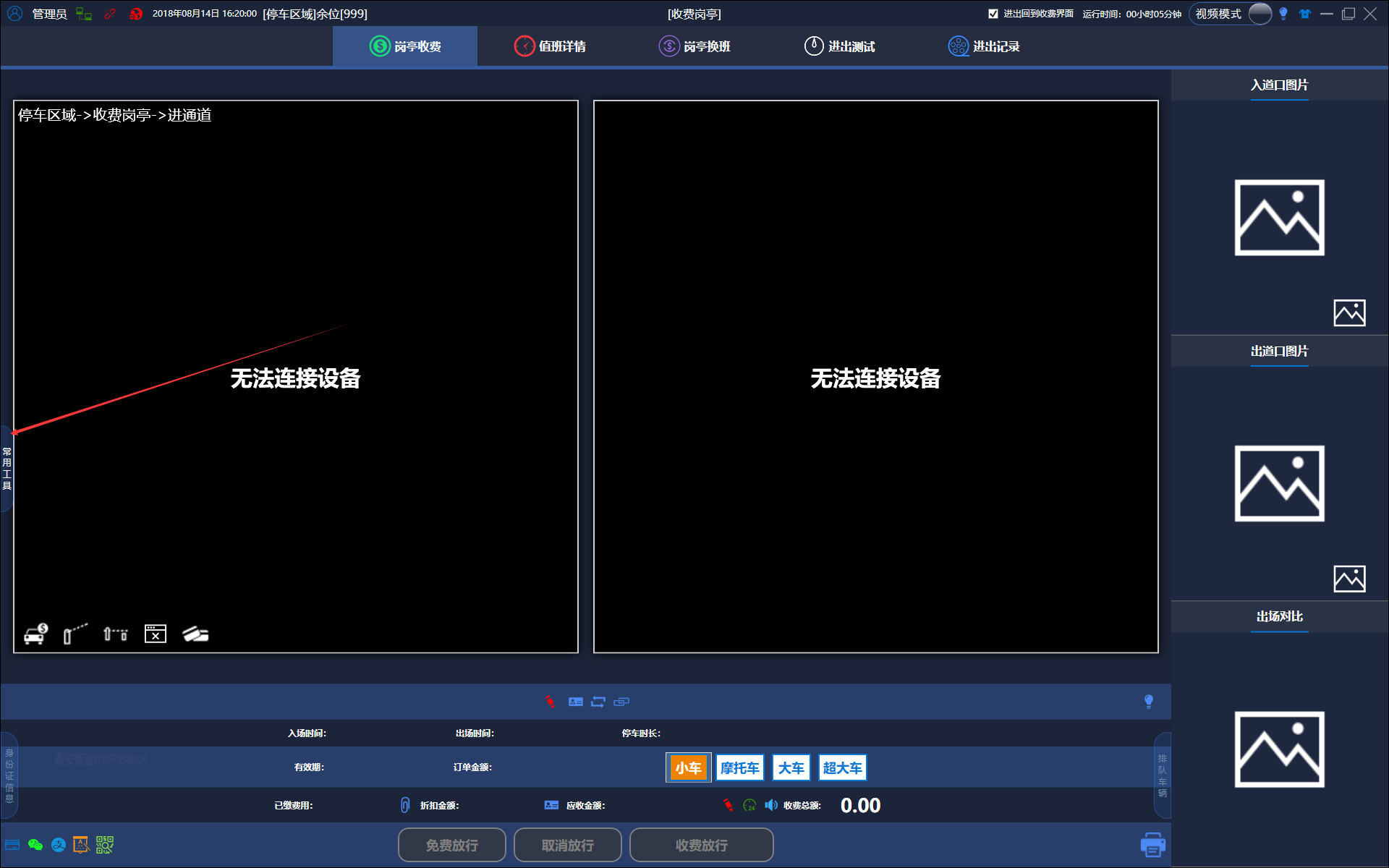This screenshot has height=868, width=1389.
Task: Click the 取消放行 button
Action: [568, 845]
